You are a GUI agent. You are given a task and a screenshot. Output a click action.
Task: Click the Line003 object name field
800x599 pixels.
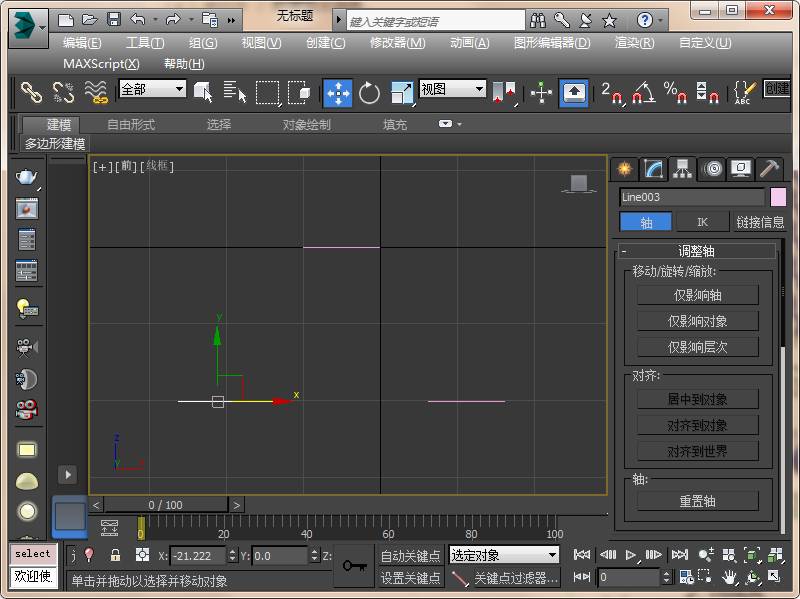tap(691, 197)
